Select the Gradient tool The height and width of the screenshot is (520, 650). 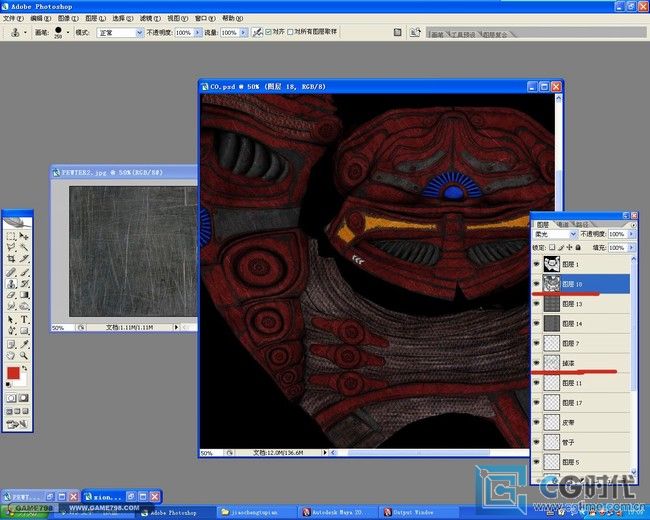[x=24, y=295]
